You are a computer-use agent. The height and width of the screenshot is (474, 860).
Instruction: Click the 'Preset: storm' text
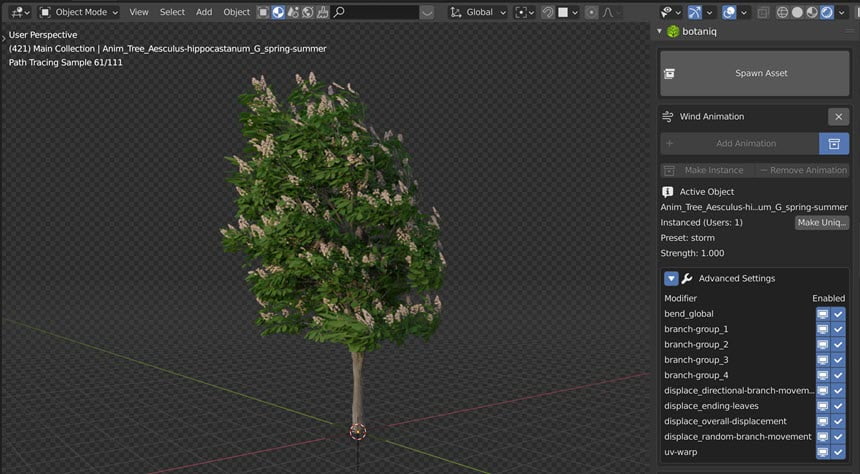point(687,238)
